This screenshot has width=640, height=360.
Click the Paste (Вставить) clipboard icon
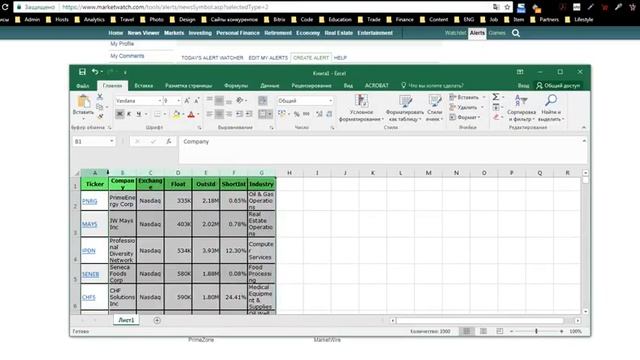coord(83,102)
